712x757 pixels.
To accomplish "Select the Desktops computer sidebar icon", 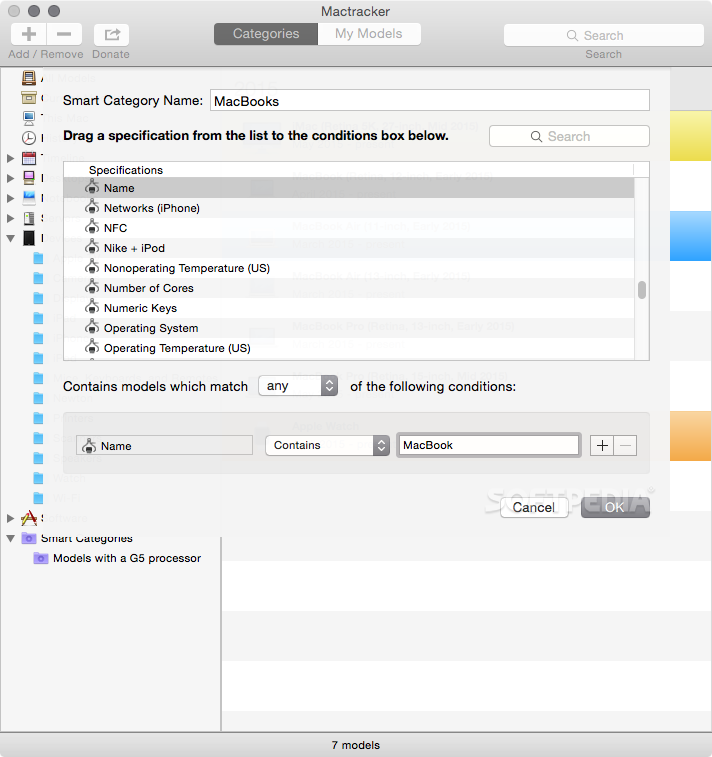I will tap(29, 178).
